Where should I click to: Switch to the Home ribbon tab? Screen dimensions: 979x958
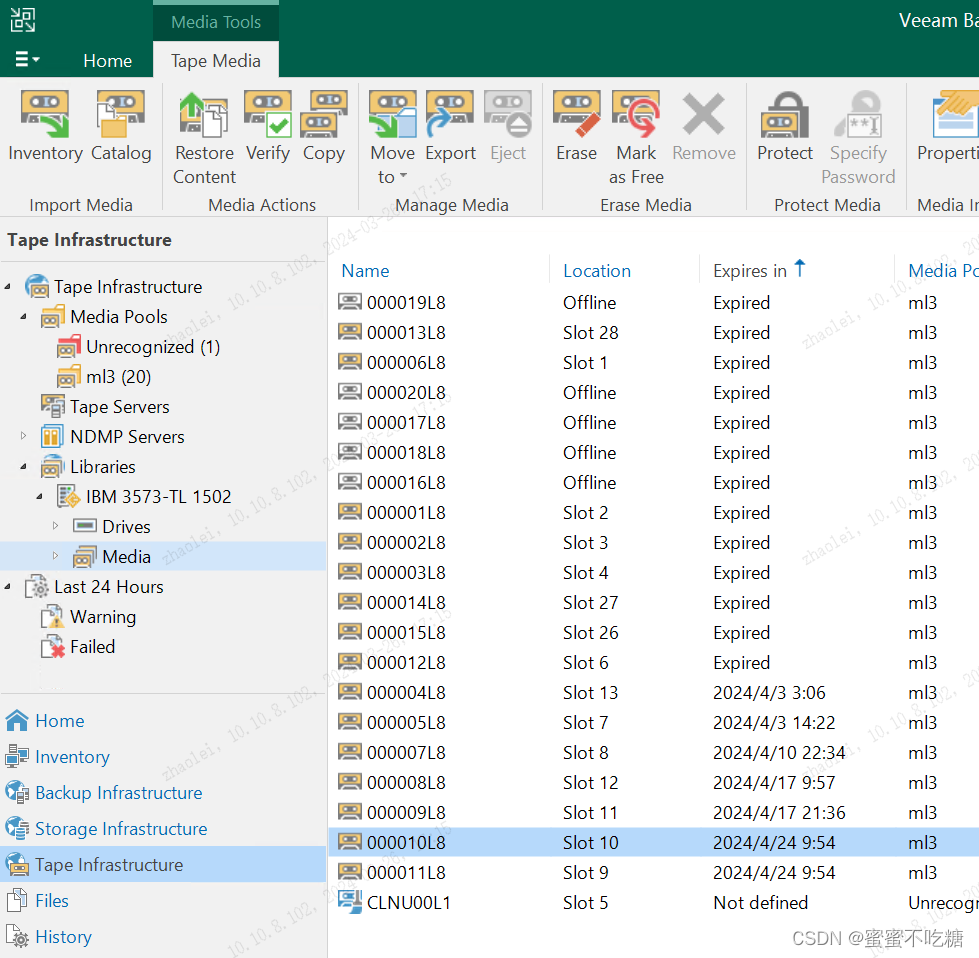[107, 61]
